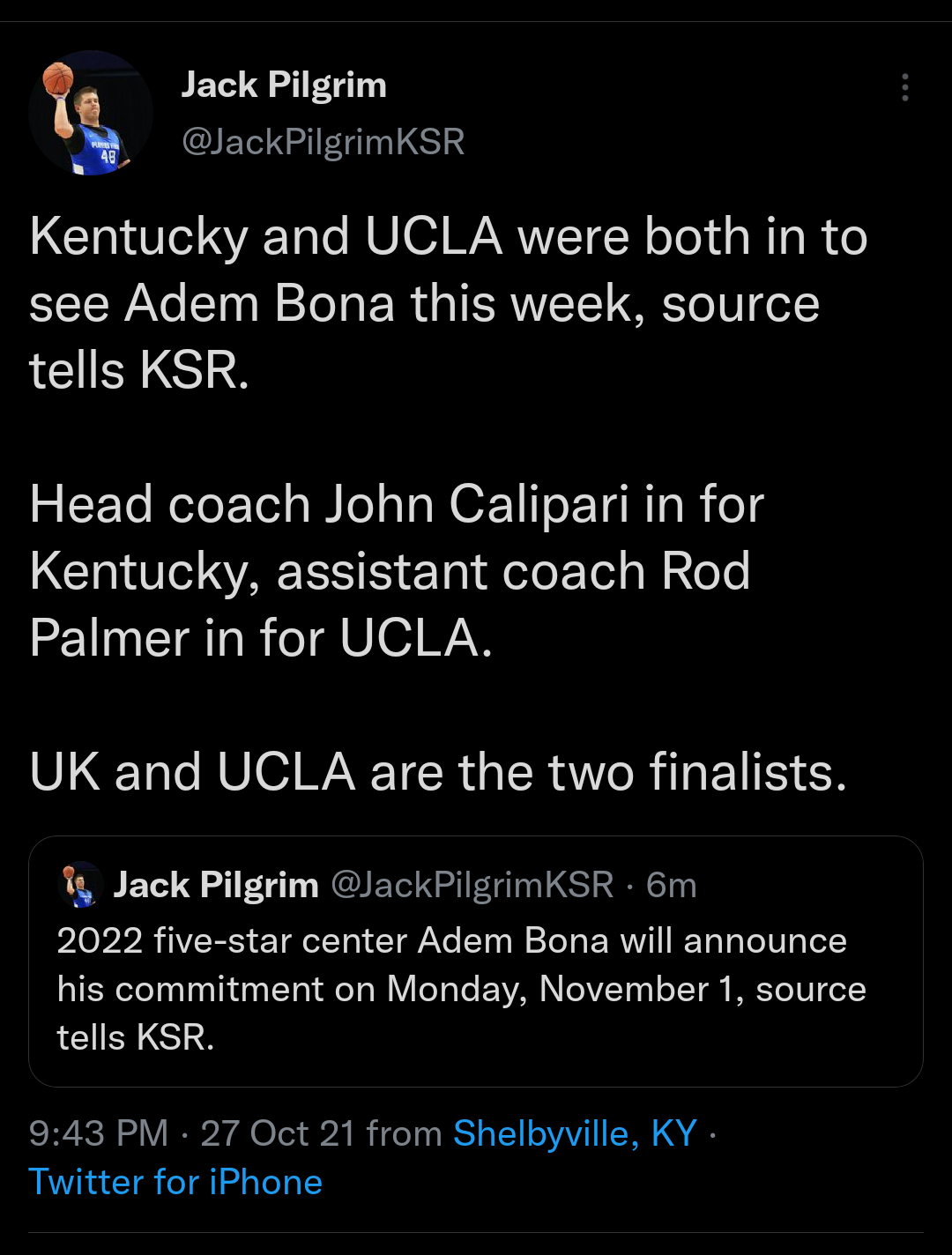This screenshot has width=952, height=1255.
Task: Click the small avatar in the quoted tweet
Action: point(80,885)
